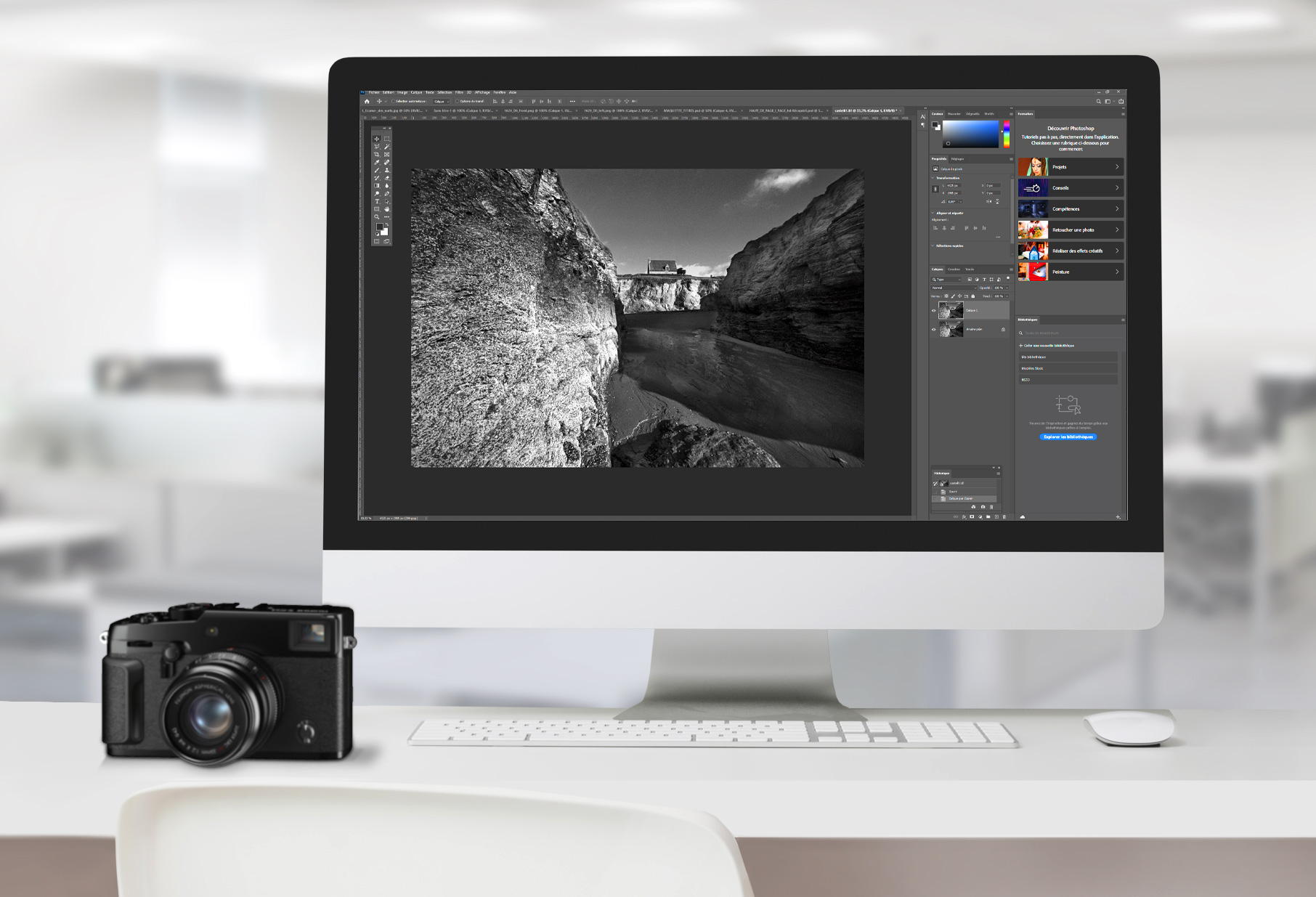Hide the Calque 1 layer with eye icon
Screen dimensions: 1316x897
click(934, 311)
